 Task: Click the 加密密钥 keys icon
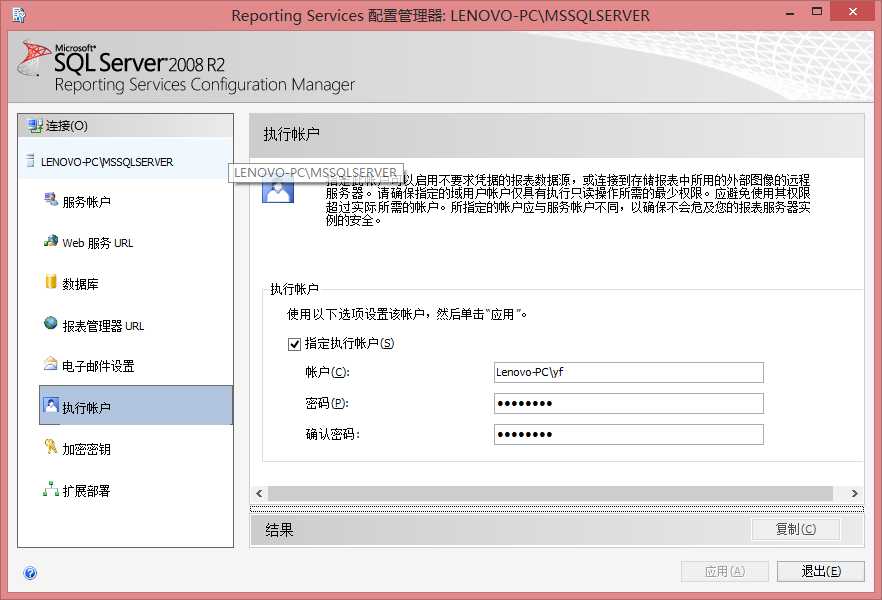tap(51, 446)
